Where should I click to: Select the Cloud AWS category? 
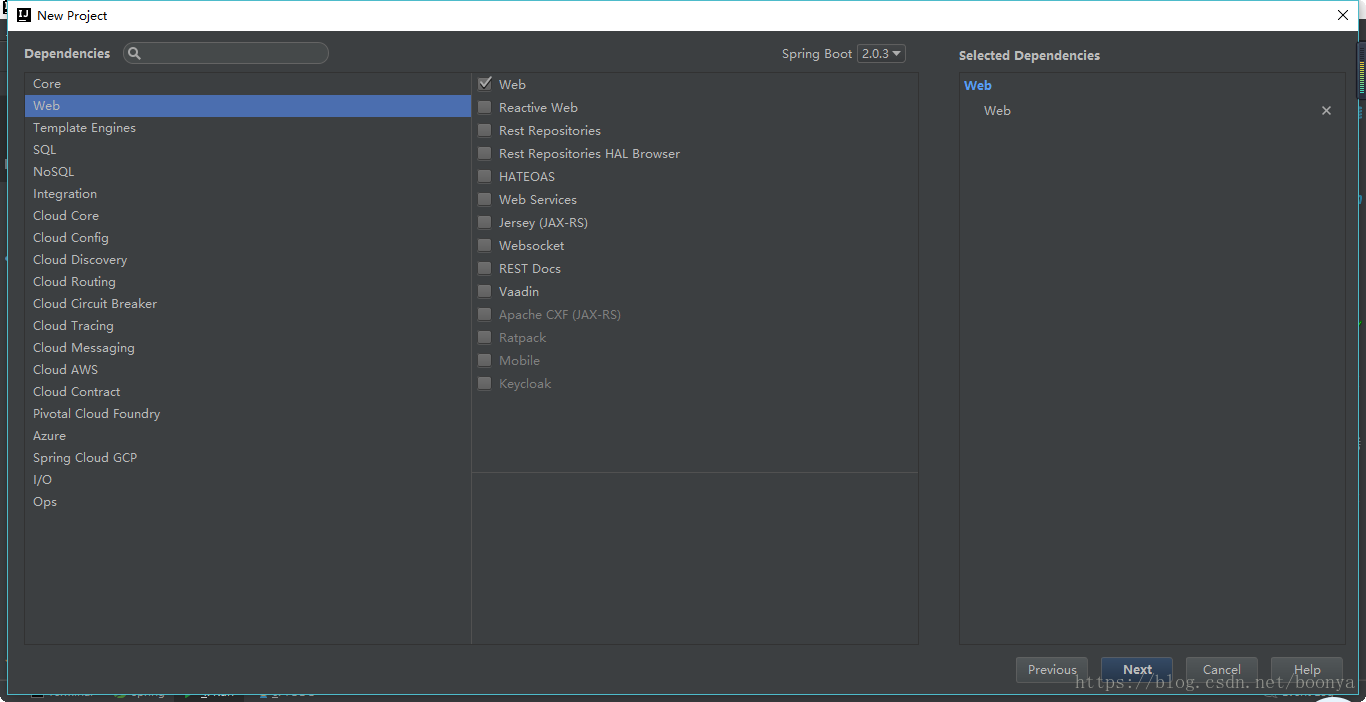click(248, 370)
